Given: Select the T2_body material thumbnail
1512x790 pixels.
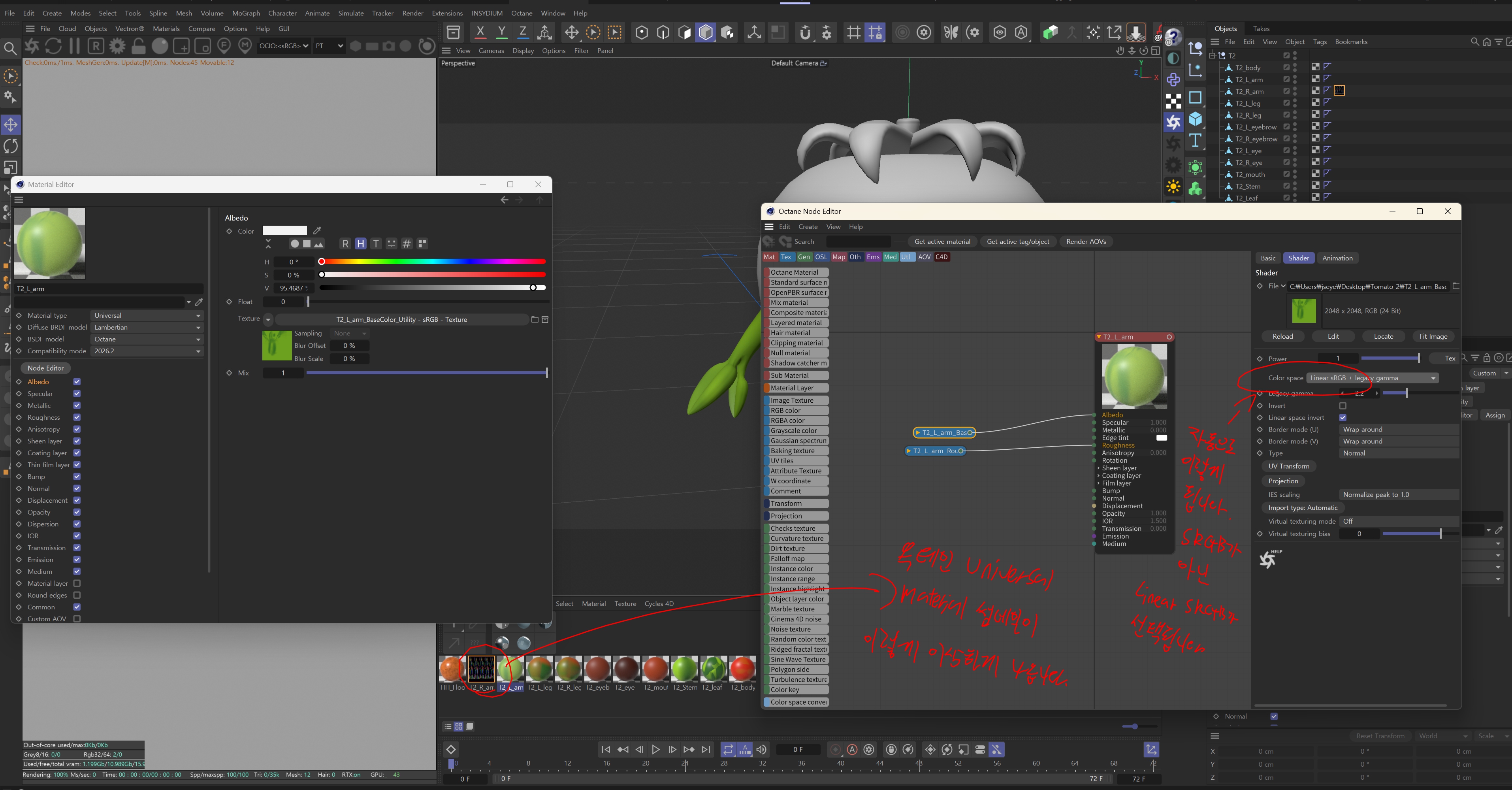Looking at the screenshot, I should 742,669.
